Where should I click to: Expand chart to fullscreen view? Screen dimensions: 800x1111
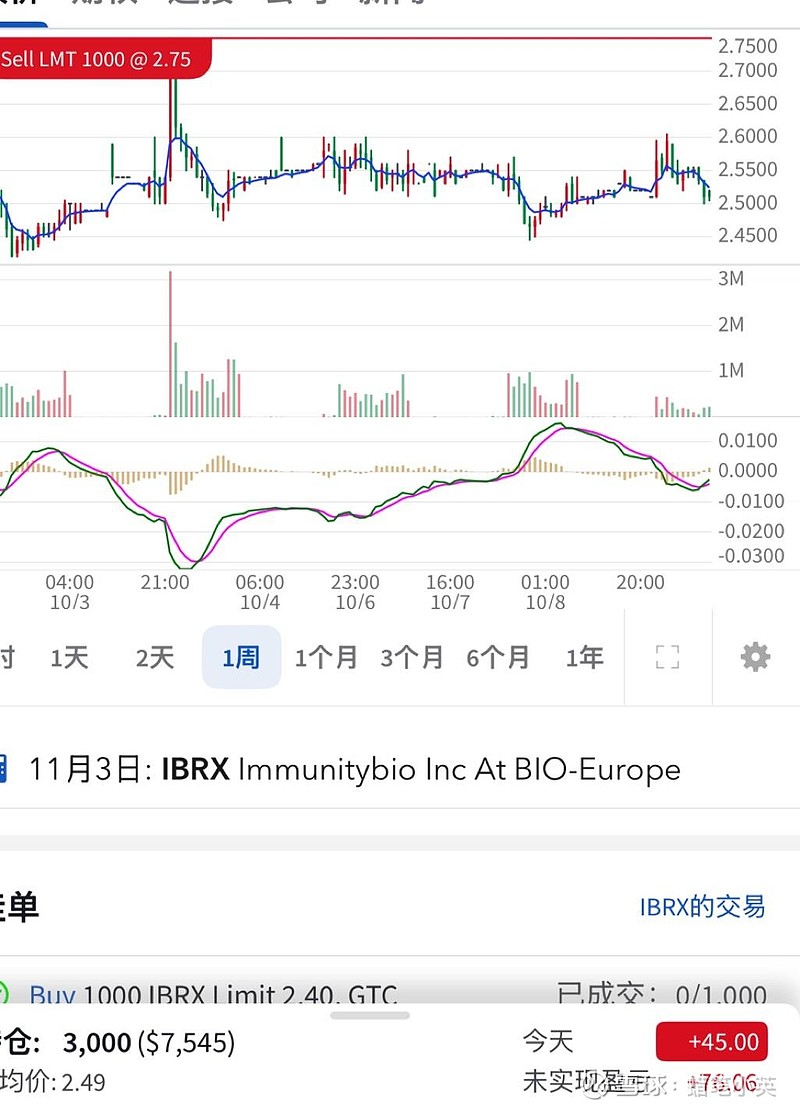coord(667,657)
